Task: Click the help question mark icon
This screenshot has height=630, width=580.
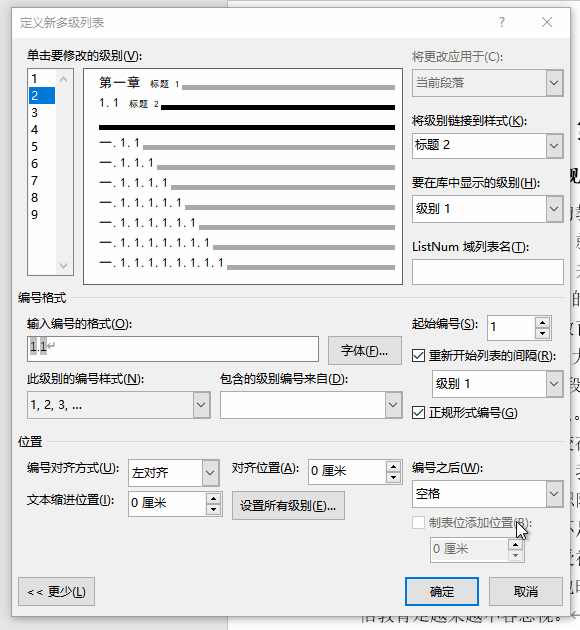Action: point(502,22)
